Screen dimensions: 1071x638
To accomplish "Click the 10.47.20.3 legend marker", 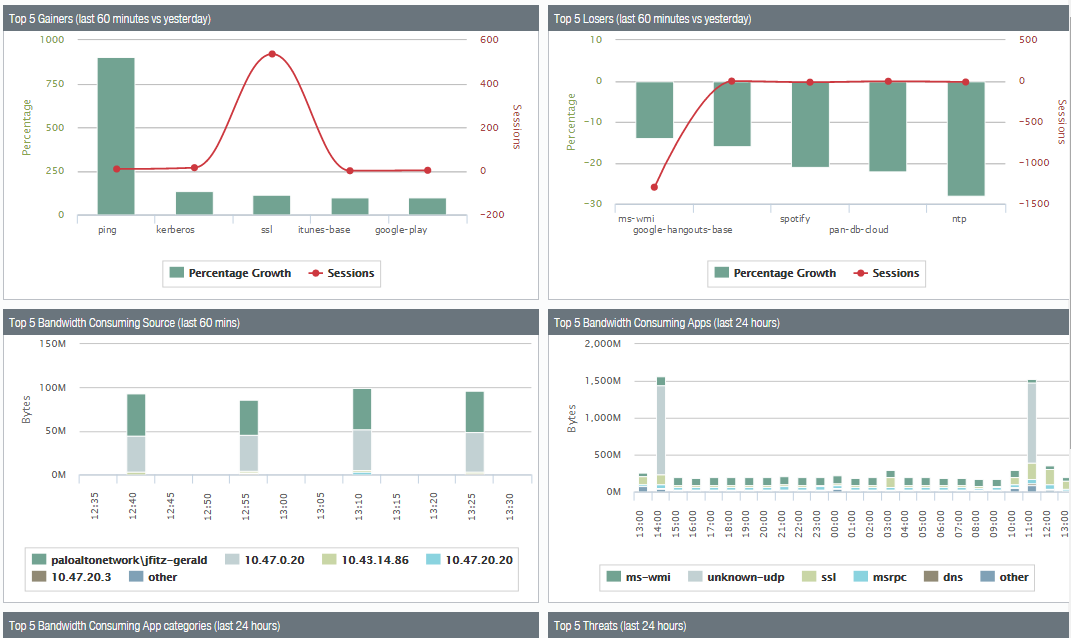I will (x=39, y=577).
